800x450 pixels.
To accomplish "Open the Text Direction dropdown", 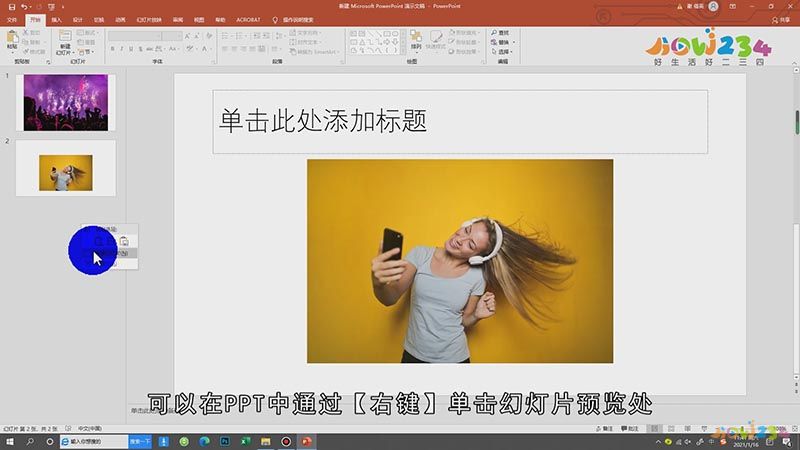I will pyautogui.click(x=305, y=33).
